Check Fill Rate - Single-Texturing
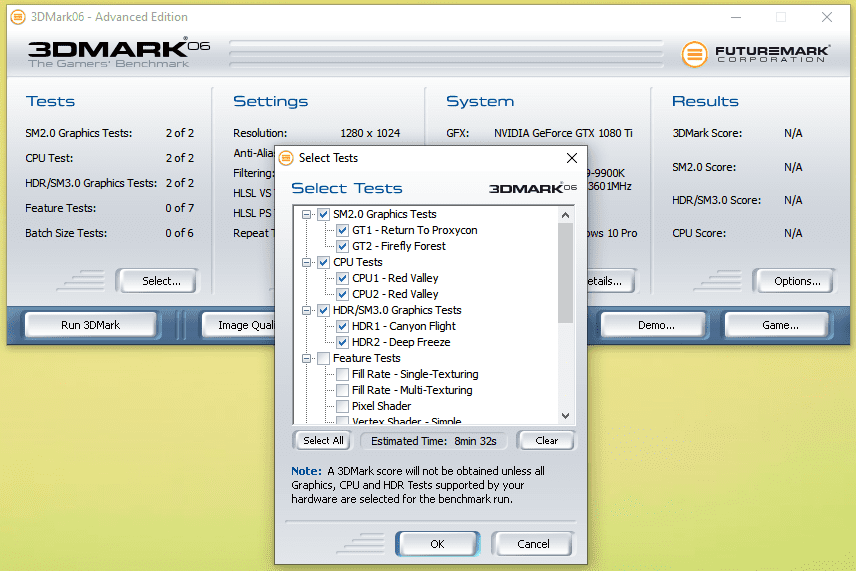This screenshot has height=571, width=856. coord(342,374)
